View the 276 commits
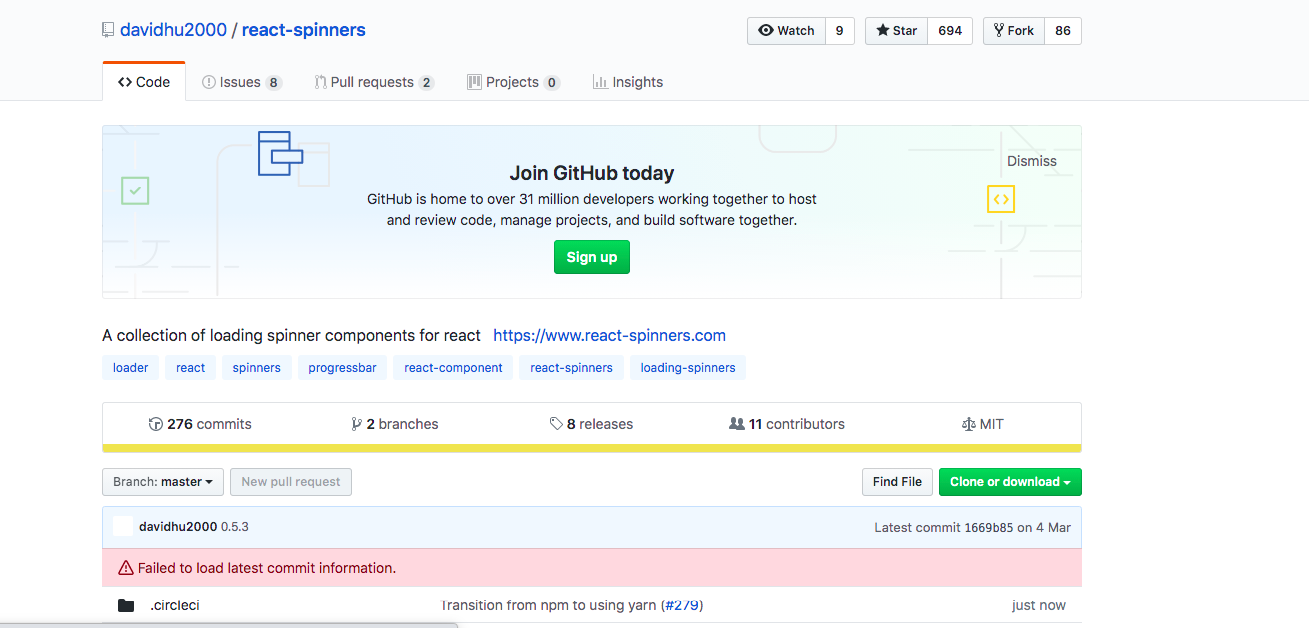Image resolution: width=1309 pixels, height=628 pixels. pos(200,424)
